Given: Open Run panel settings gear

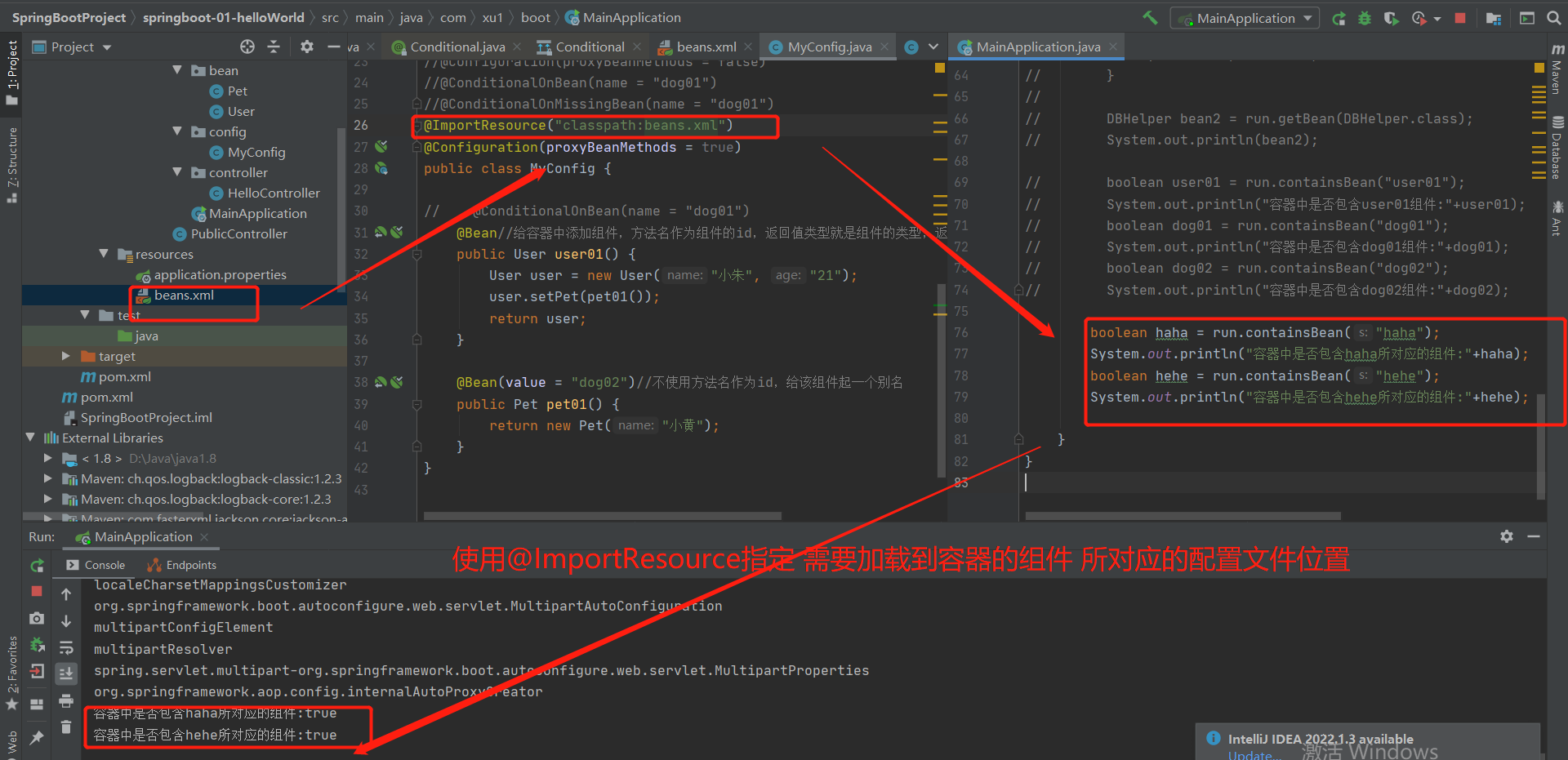Looking at the screenshot, I should [x=1507, y=536].
